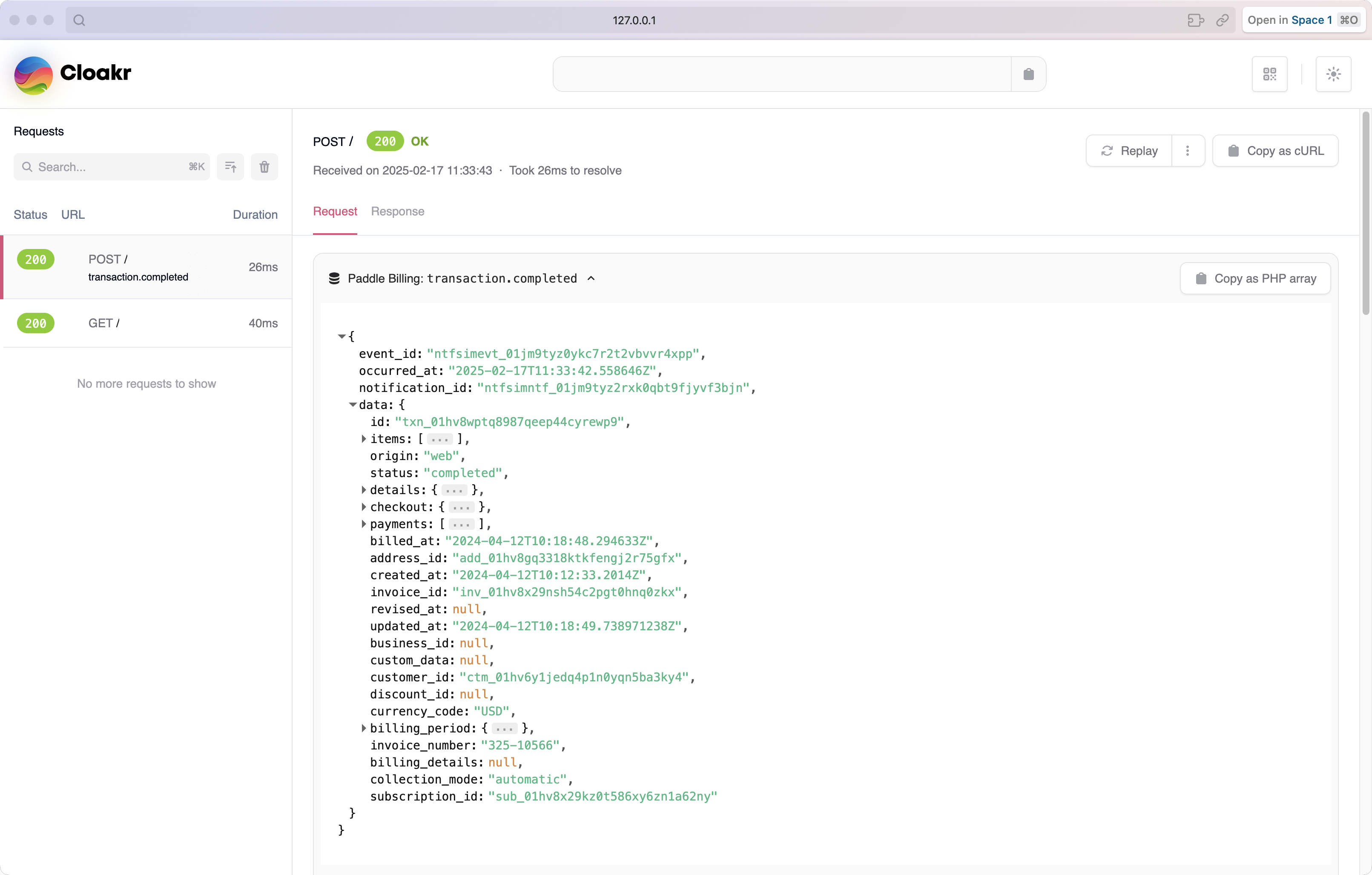Collapse the Paddle Billing transaction.completed section
The image size is (1372, 875).
(x=591, y=278)
